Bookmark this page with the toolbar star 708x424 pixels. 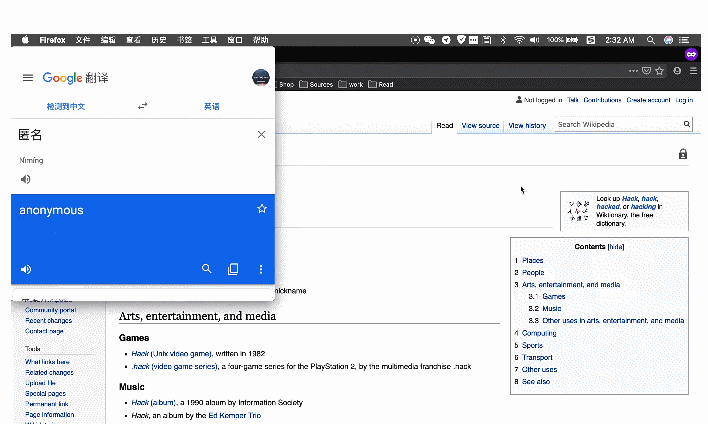[x=660, y=71]
